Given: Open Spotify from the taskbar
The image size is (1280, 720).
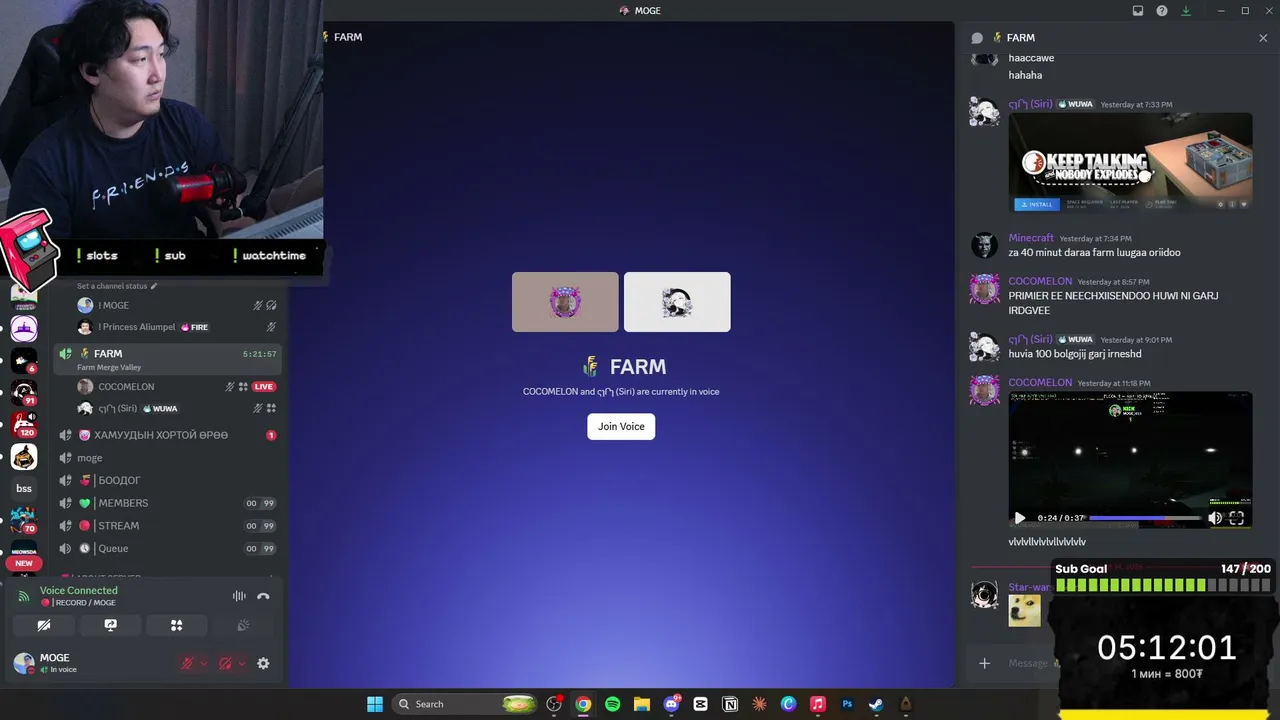Looking at the screenshot, I should pyautogui.click(x=613, y=704).
